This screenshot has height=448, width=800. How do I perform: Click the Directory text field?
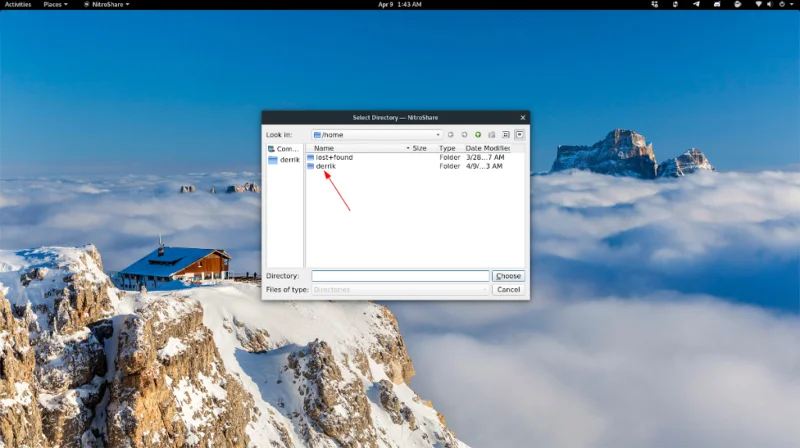[400, 276]
